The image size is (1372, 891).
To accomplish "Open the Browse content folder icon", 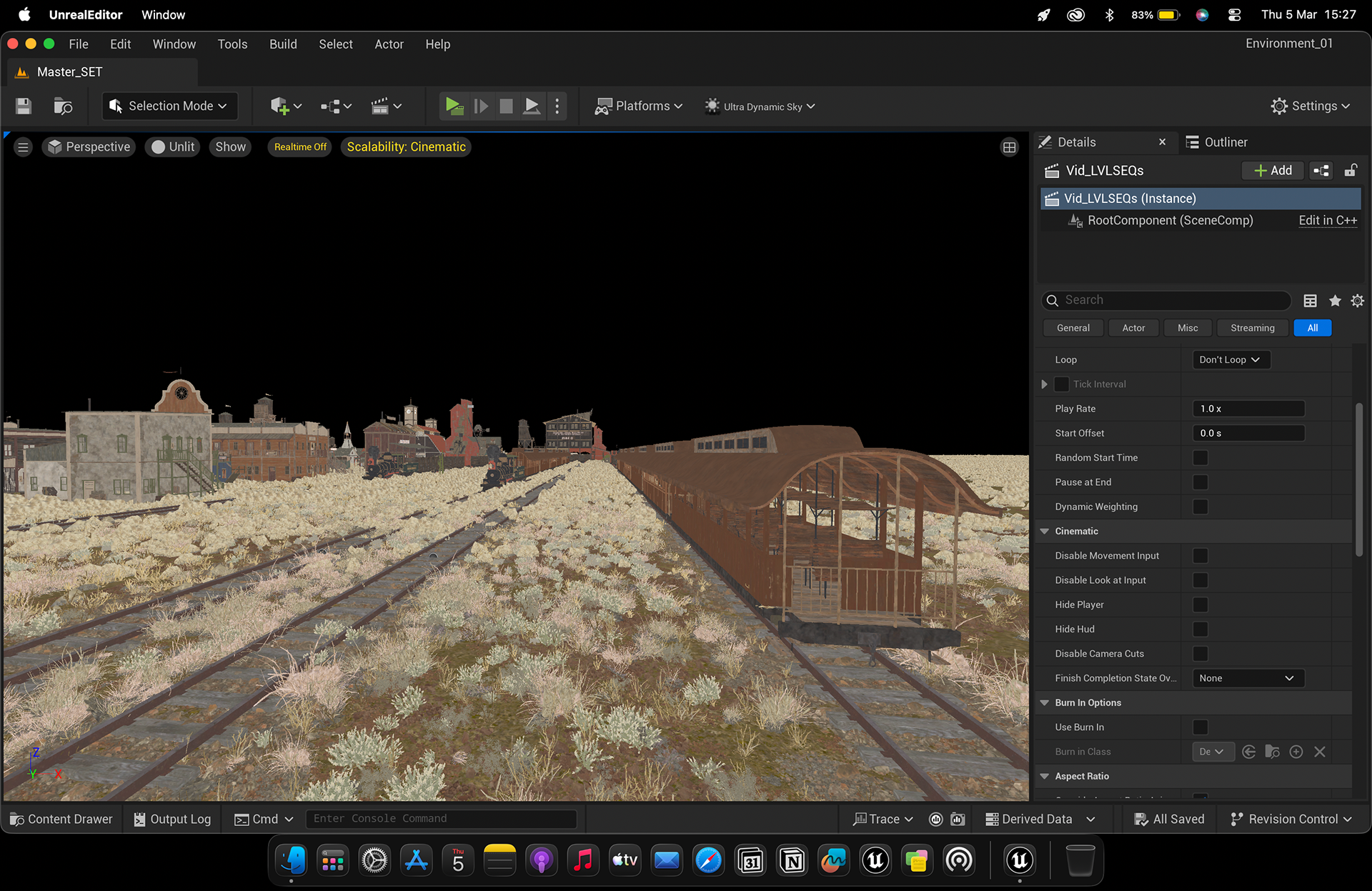I will point(63,106).
